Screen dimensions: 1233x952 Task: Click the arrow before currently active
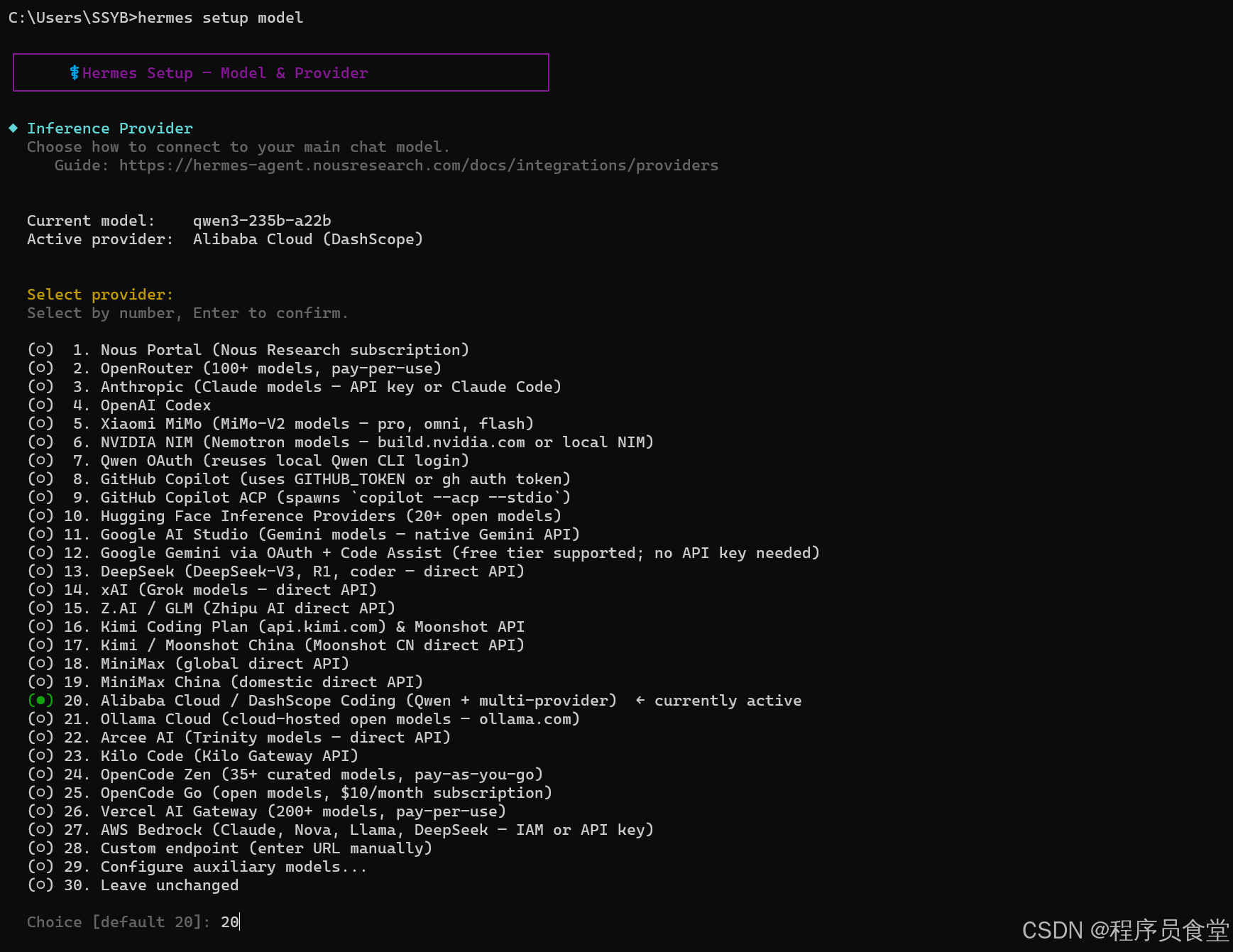coord(640,700)
